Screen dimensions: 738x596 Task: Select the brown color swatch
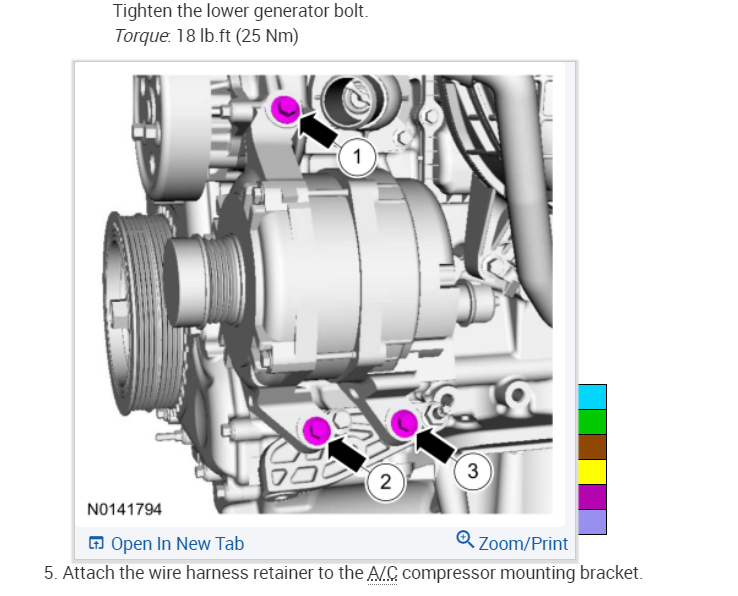pos(592,447)
